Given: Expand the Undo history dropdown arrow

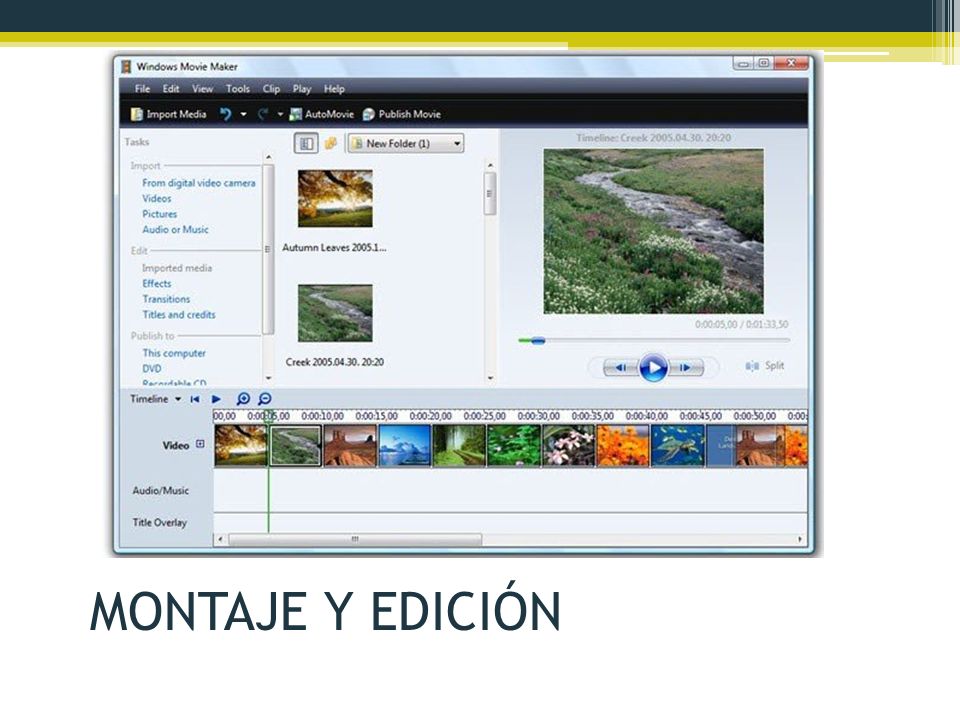Looking at the screenshot, I should [243, 114].
